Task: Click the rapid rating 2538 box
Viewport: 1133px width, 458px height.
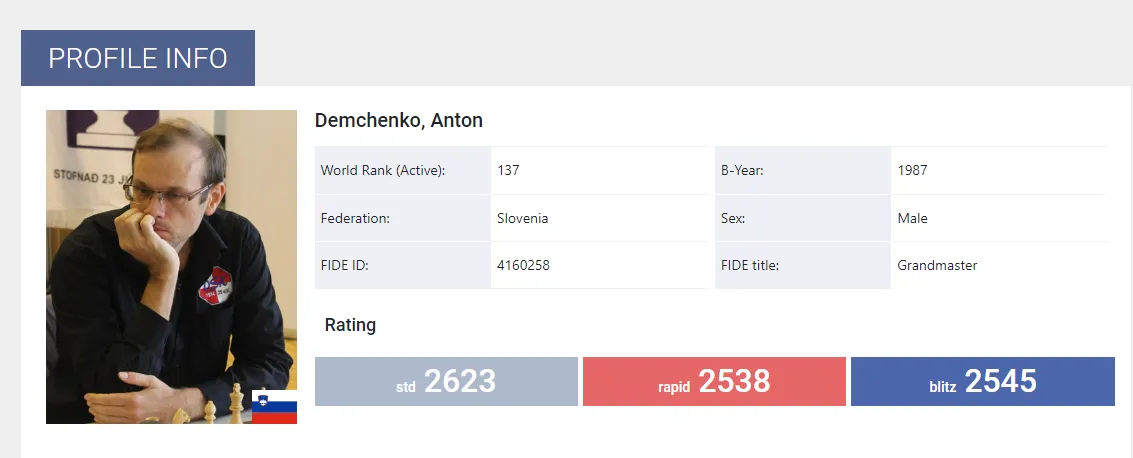Action: tap(714, 381)
